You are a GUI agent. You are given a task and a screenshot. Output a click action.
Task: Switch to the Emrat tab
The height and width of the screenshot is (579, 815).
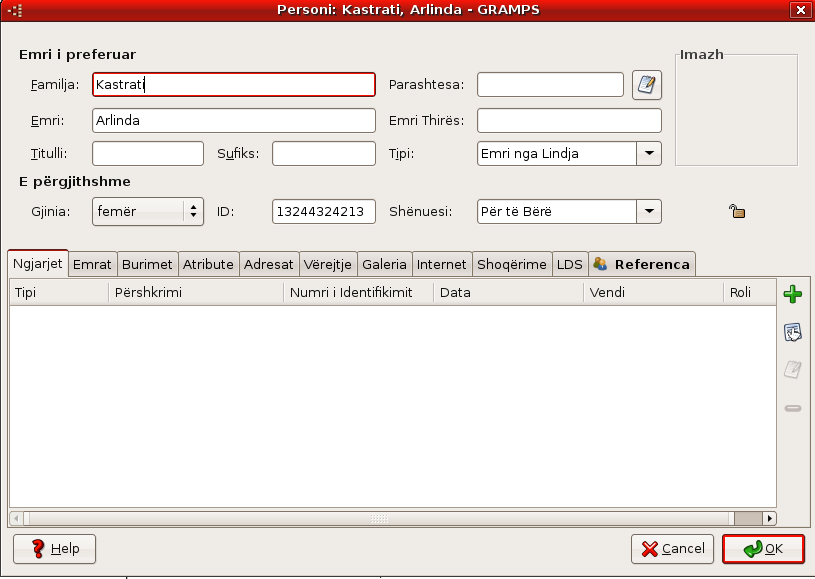tap(93, 265)
